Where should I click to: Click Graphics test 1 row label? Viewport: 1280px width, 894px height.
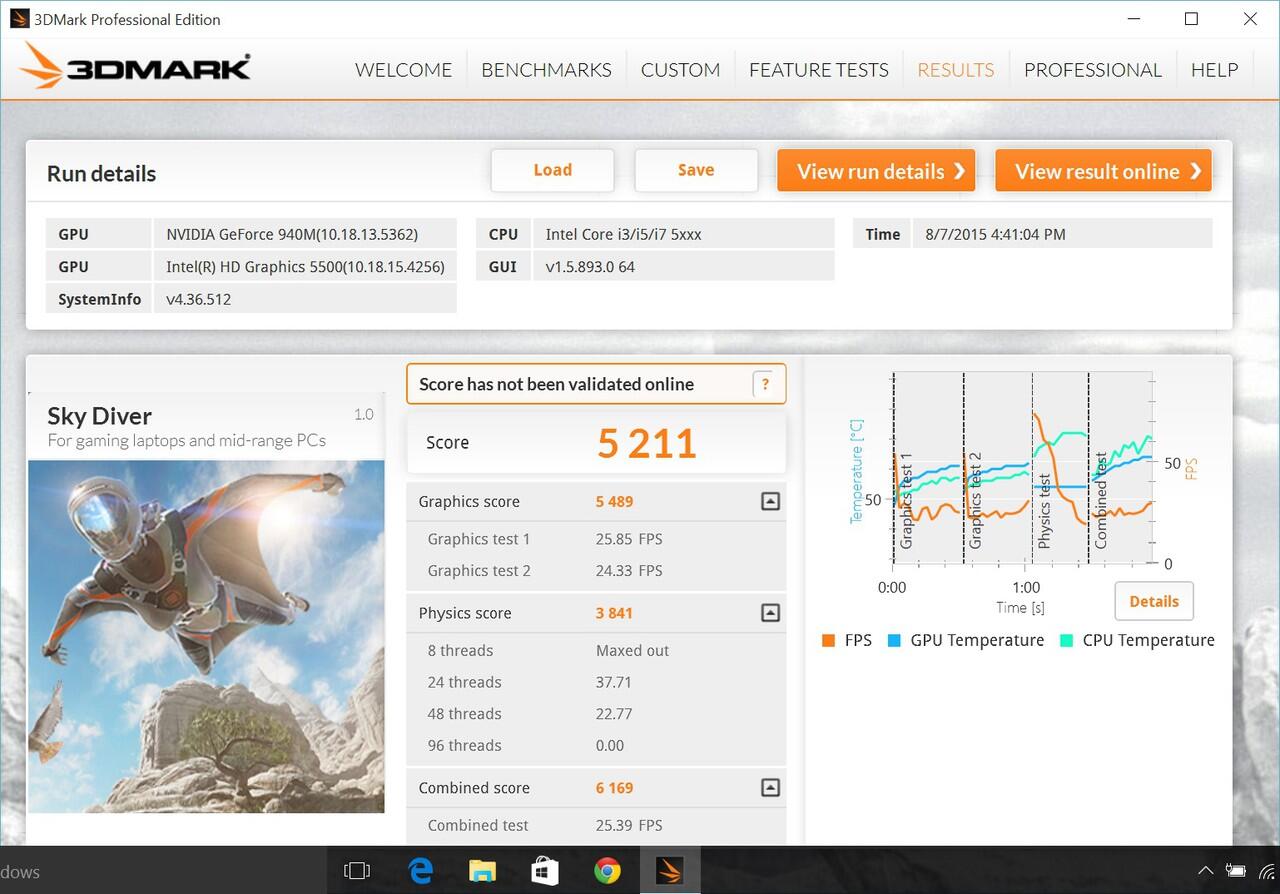click(x=479, y=539)
